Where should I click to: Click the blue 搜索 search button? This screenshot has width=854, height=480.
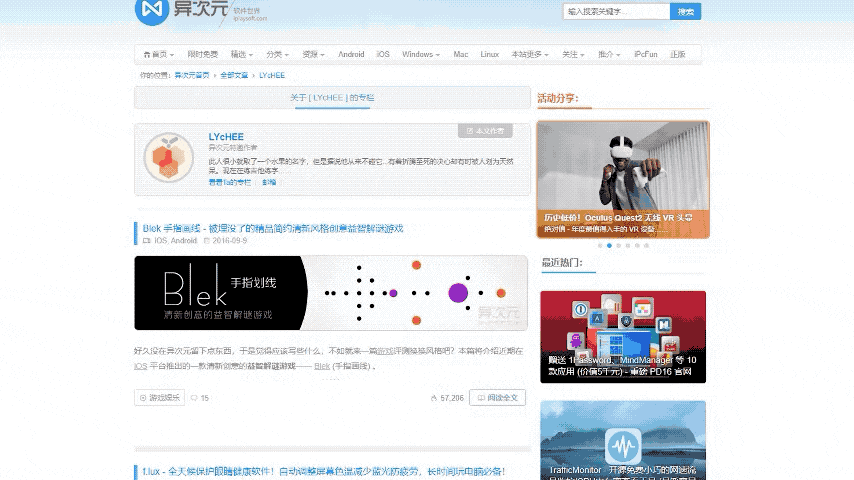tap(685, 11)
